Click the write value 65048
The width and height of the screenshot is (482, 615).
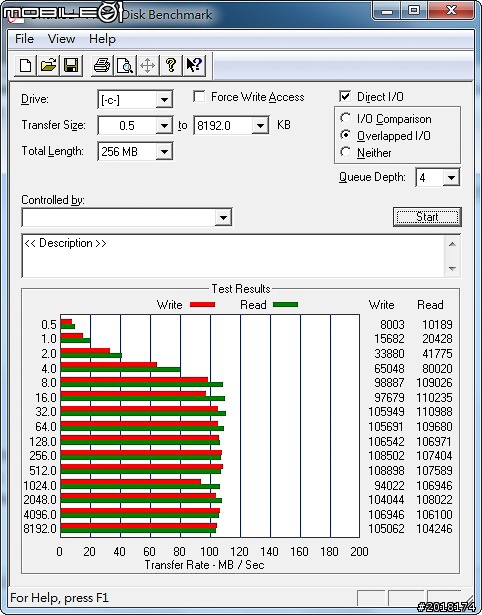(389, 369)
